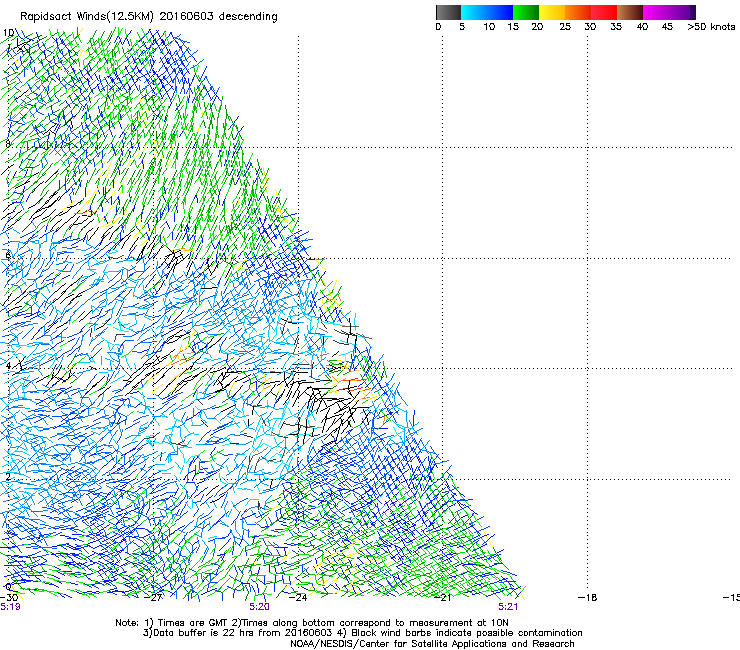This screenshot has width=740, height=650.
Task: Click the legend scale label '0'
Action: tap(438, 26)
